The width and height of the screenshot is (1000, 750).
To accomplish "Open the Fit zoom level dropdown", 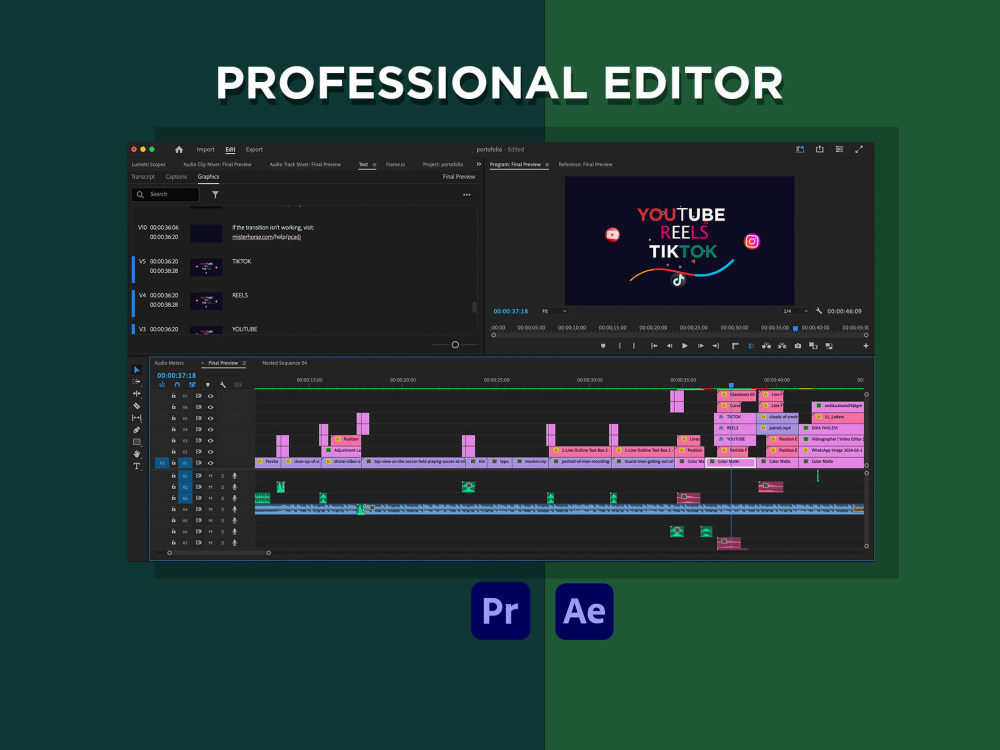I will [x=554, y=311].
